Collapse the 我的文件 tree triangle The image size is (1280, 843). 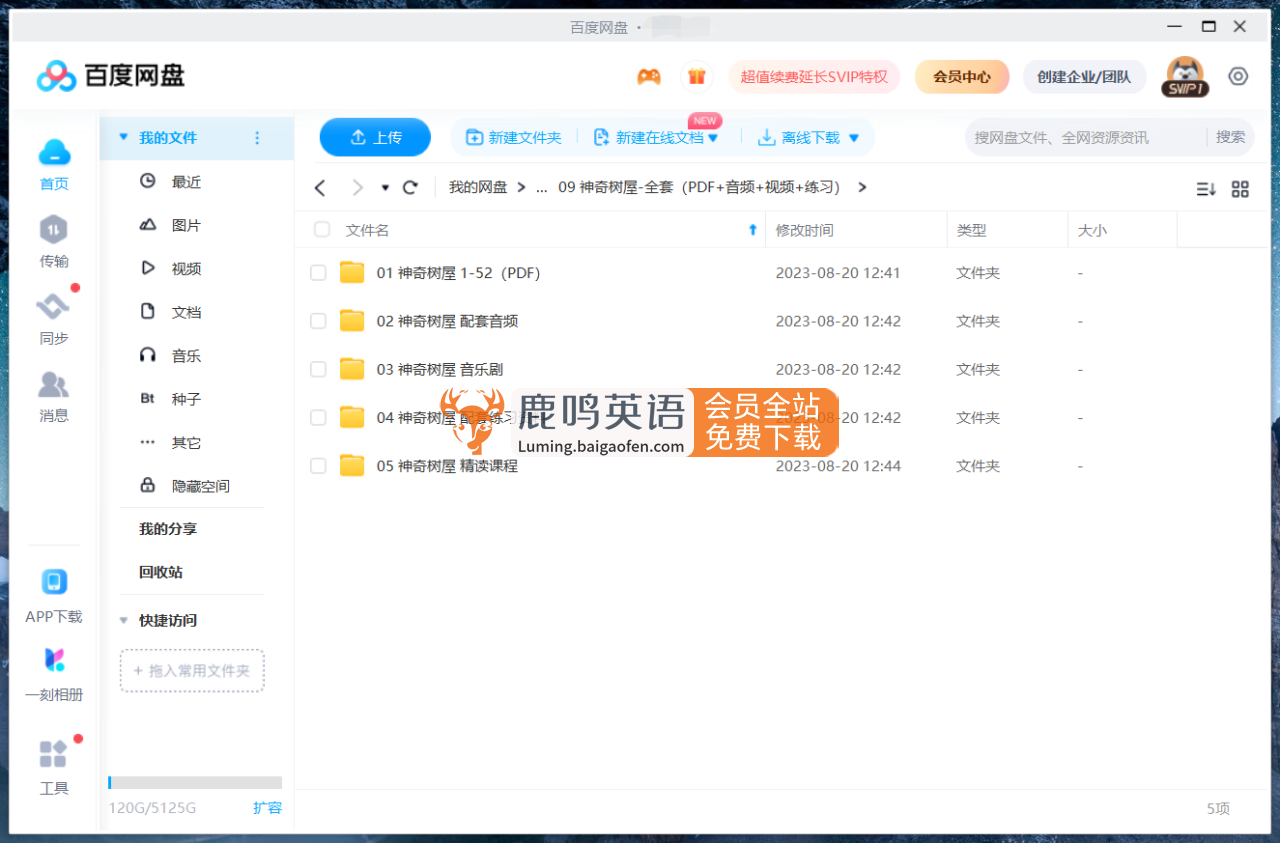tap(124, 138)
